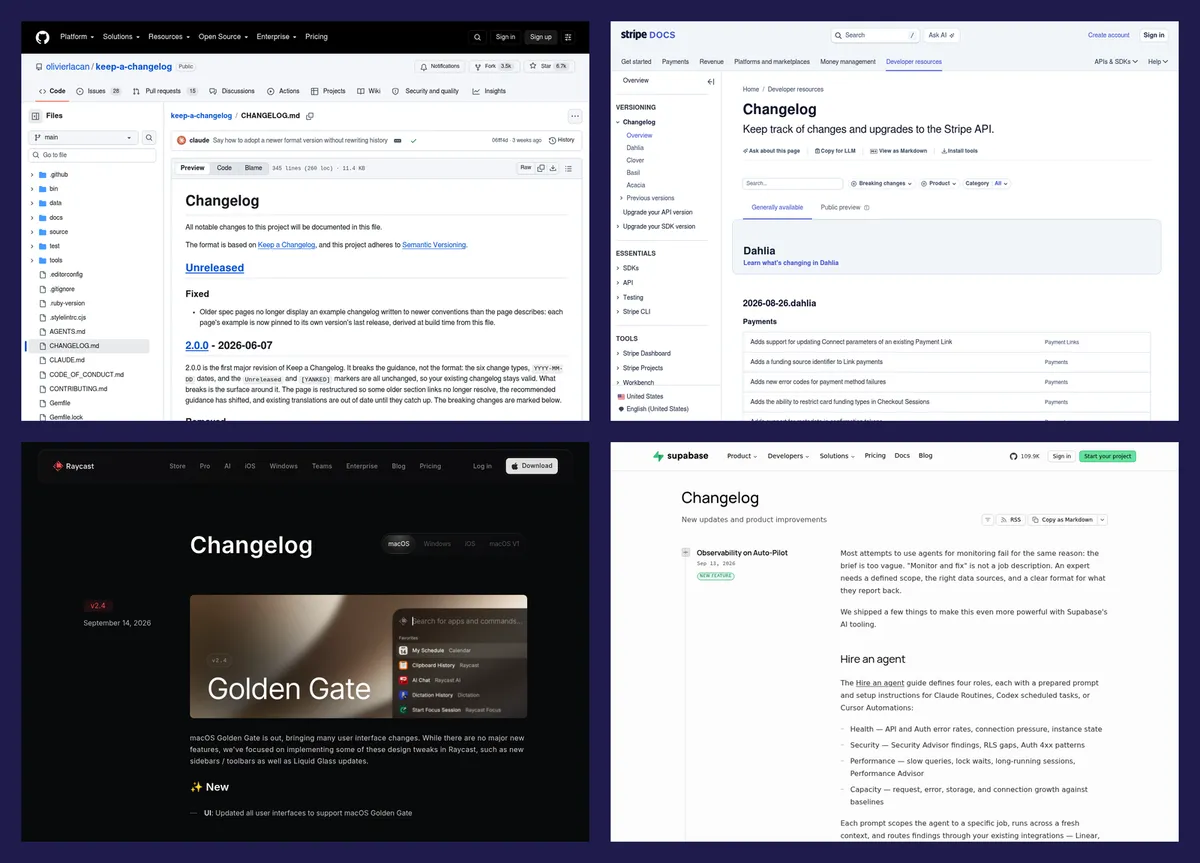Click the Raw button in GitHub file toolbar
The image size is (1200, 863).
click(x=525, y=168)
